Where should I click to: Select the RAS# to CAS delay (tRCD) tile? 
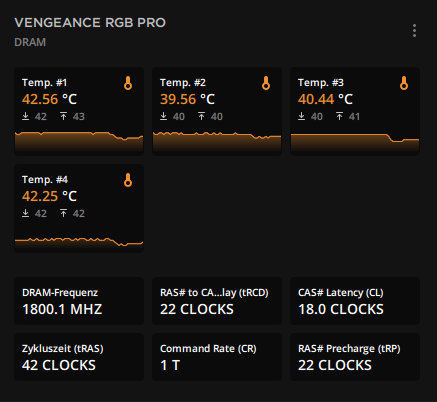[217, 301]
